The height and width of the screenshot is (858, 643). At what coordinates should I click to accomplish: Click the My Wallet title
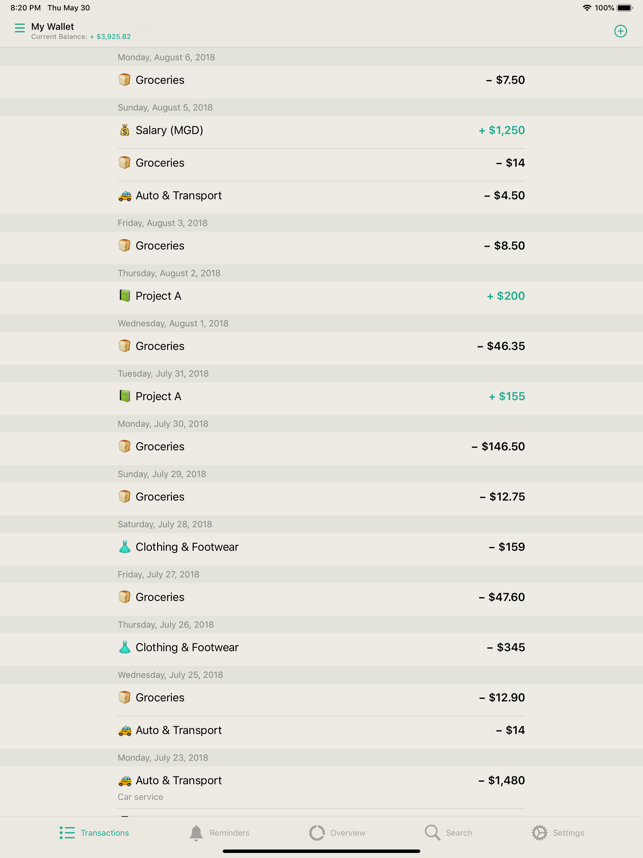[53, 26]
